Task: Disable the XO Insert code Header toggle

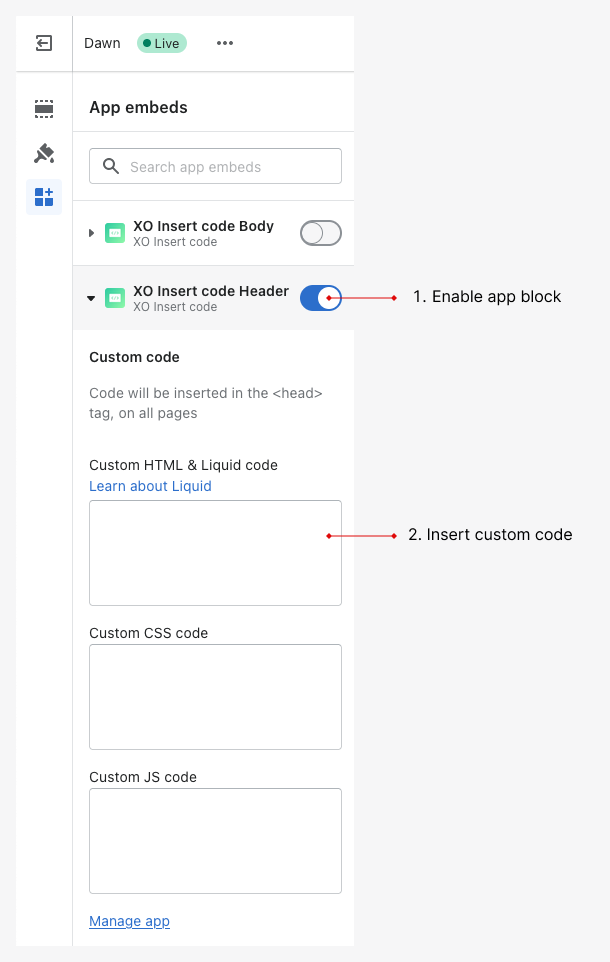Action: pos(320,297)
